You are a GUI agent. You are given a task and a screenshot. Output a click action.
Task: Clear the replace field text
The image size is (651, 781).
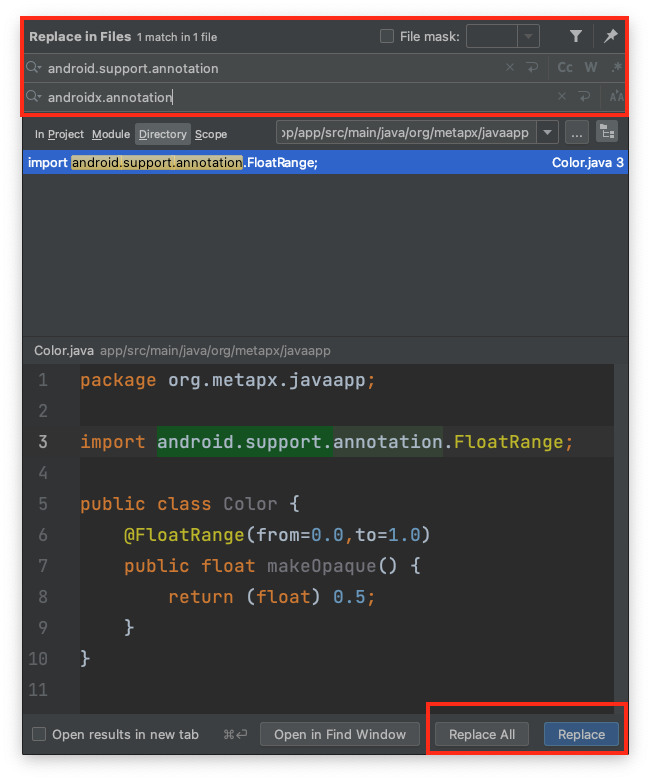click(x=562, y=96)
